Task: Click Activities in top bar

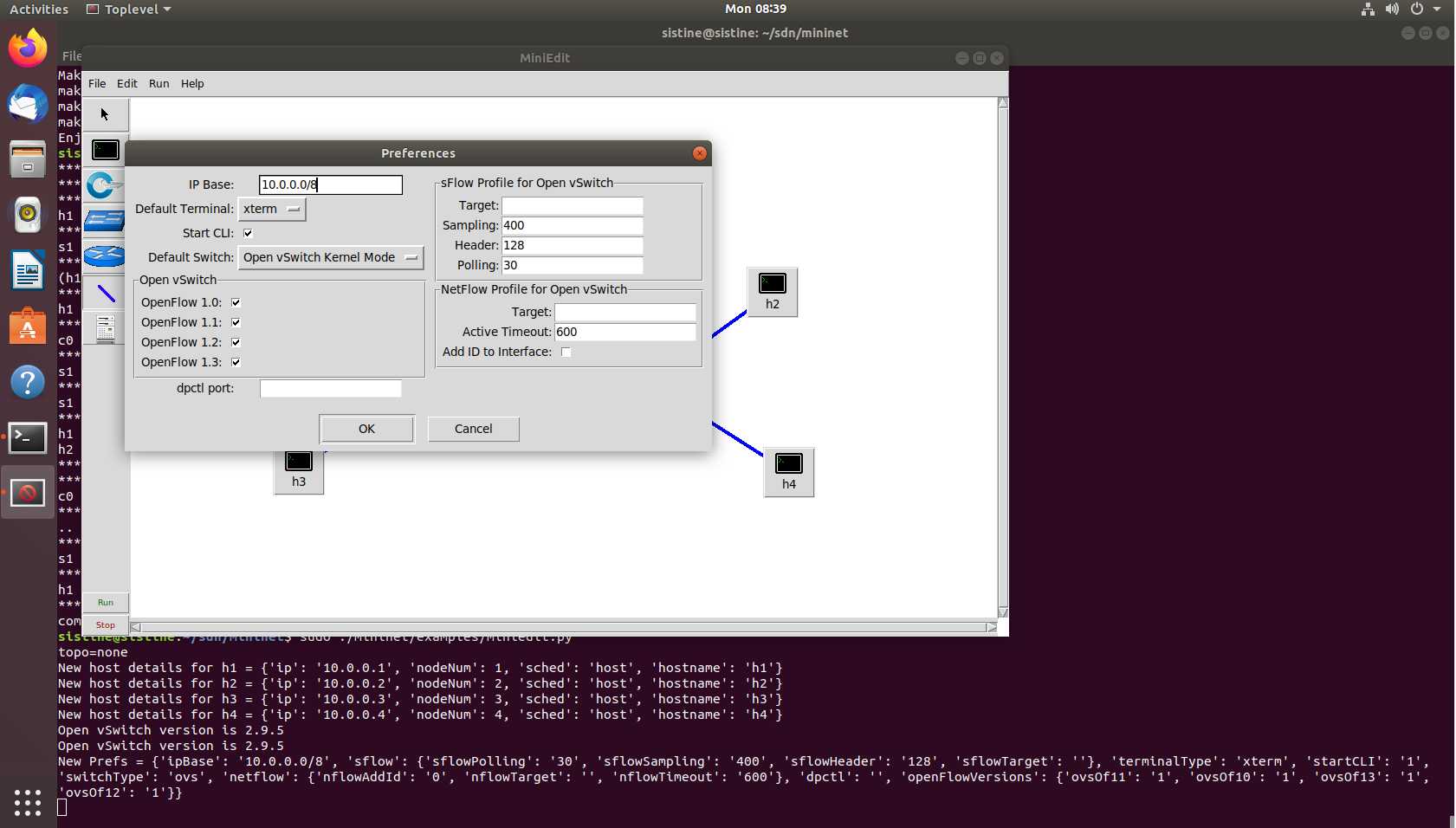Action: pos(39,9)
